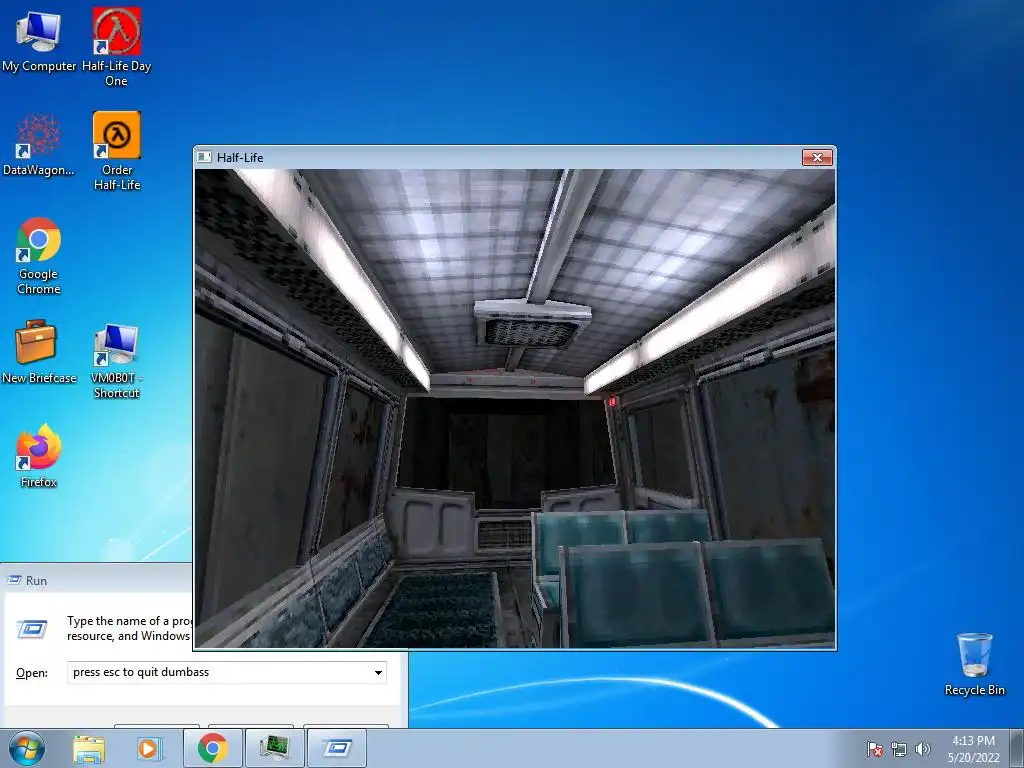This screenshot has width=1024, height=768.
Task: Expand the Run dialog Open dropdown
Action: (x=378, y=673)
